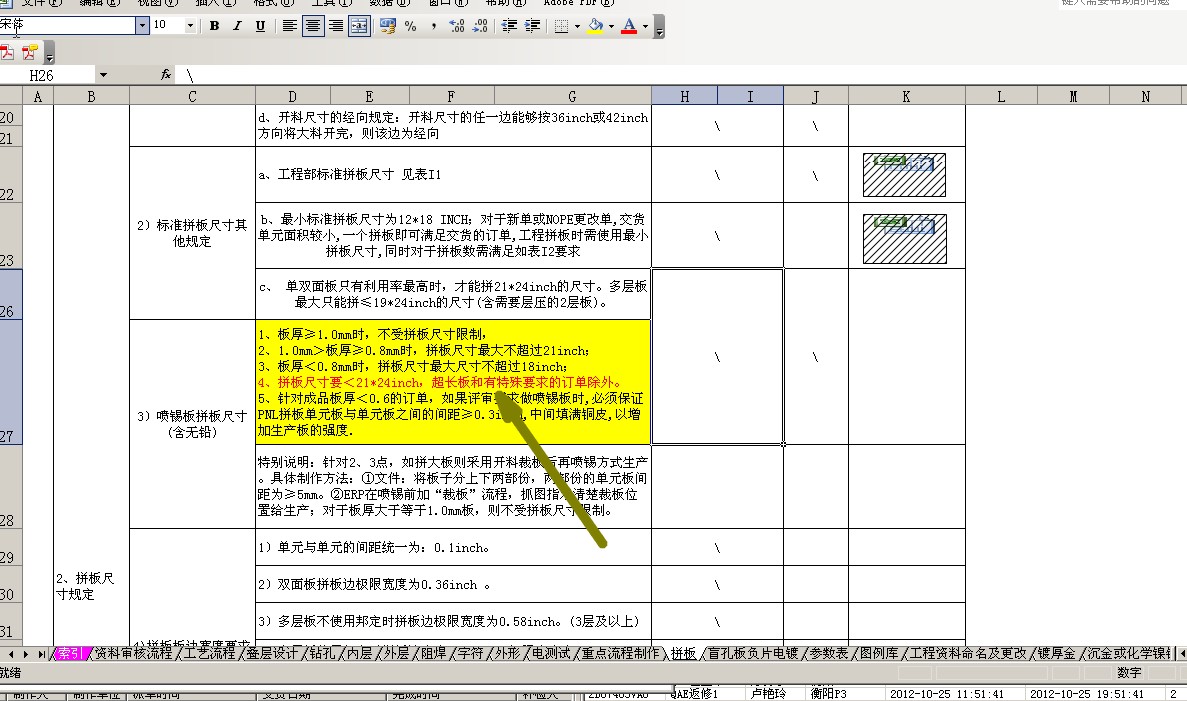Go to previous sheet tab arrow
The width and height of the screenshot is (1187, 701).
point(11,653)
